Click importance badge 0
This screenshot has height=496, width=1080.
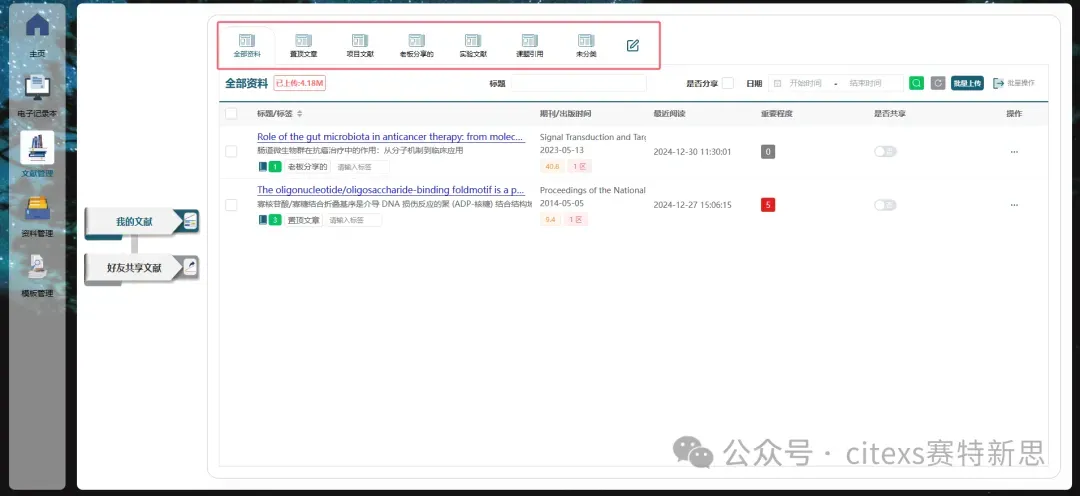(768, 152)
